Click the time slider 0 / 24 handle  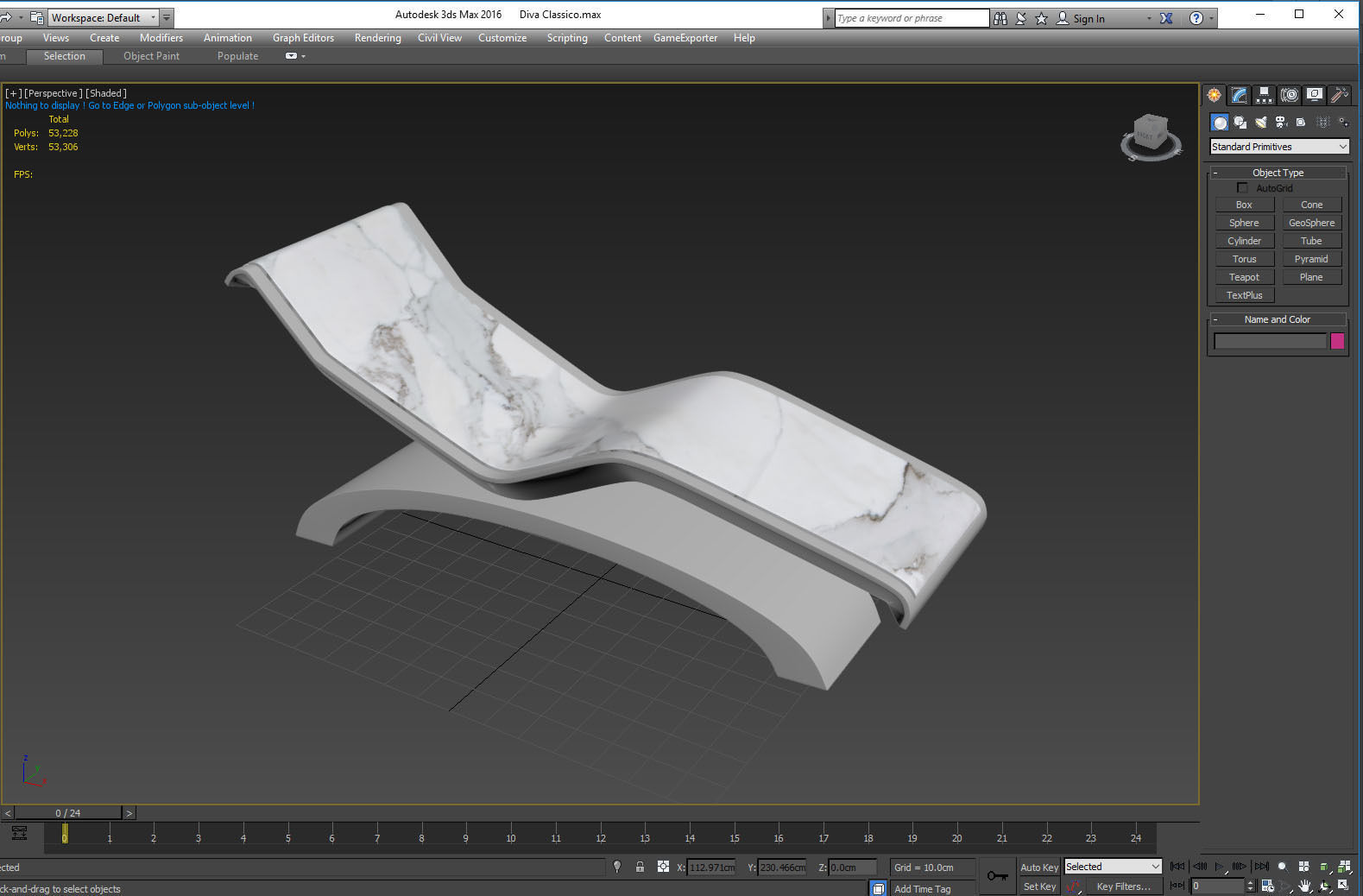(69, 813)
